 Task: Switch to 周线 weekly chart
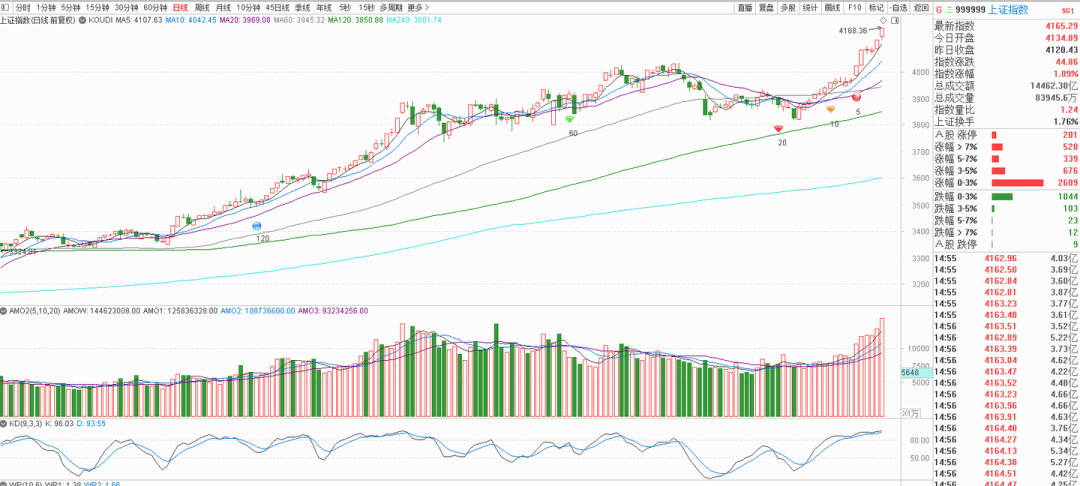point(202,8)
